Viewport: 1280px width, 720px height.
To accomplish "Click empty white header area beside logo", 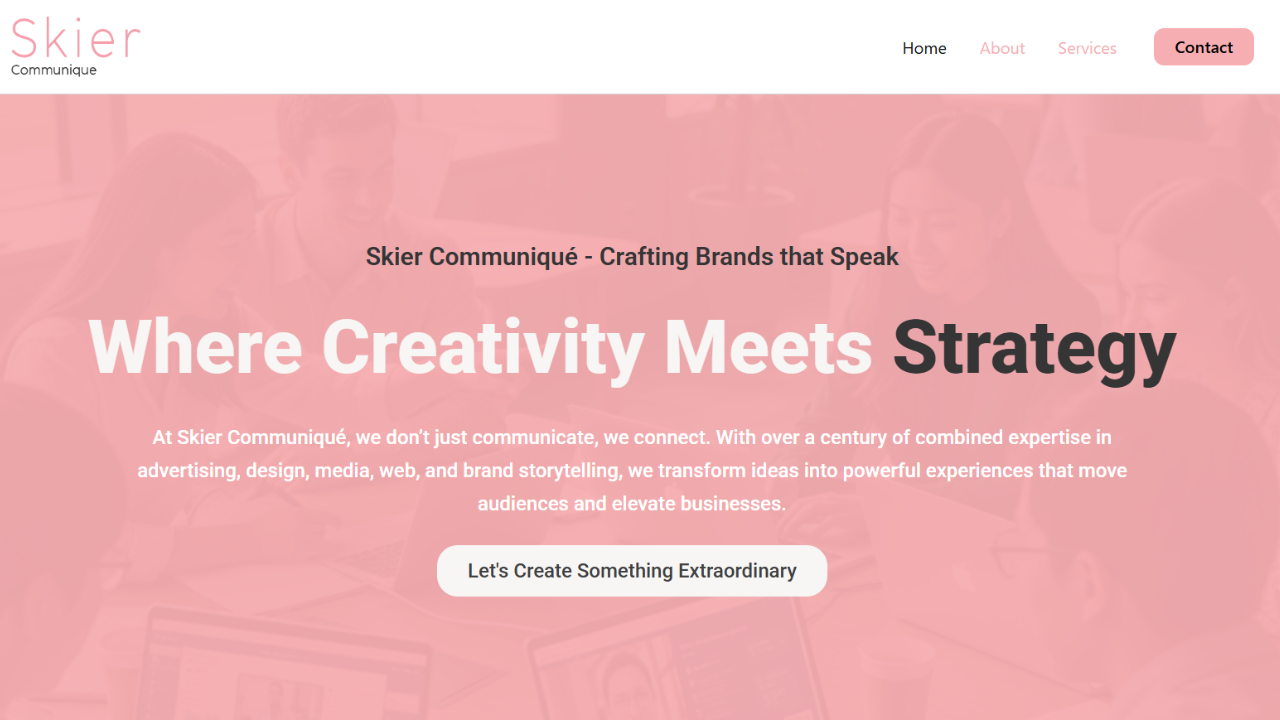I will 500,47.
